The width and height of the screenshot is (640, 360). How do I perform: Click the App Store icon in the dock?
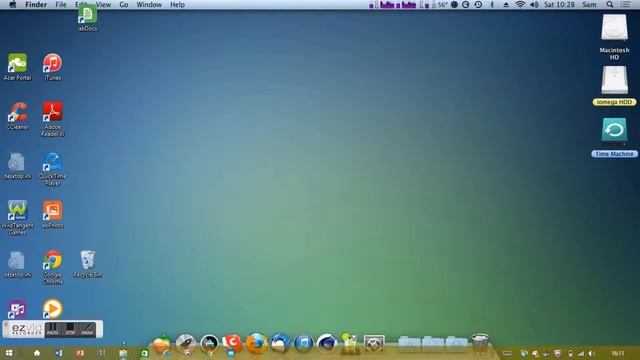(209, 343)
